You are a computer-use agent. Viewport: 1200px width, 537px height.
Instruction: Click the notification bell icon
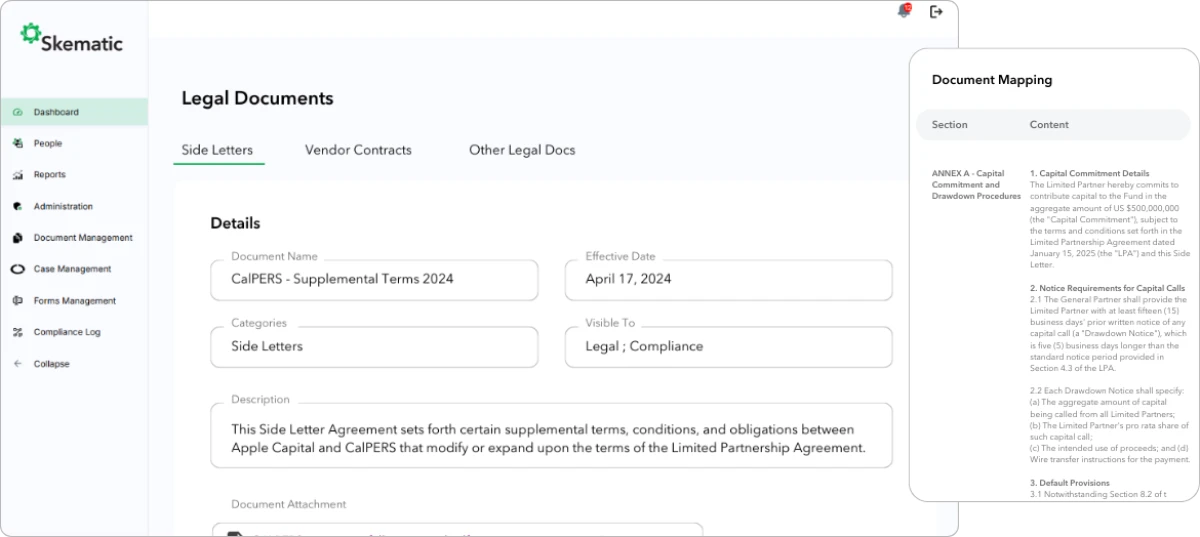point(904,12)
